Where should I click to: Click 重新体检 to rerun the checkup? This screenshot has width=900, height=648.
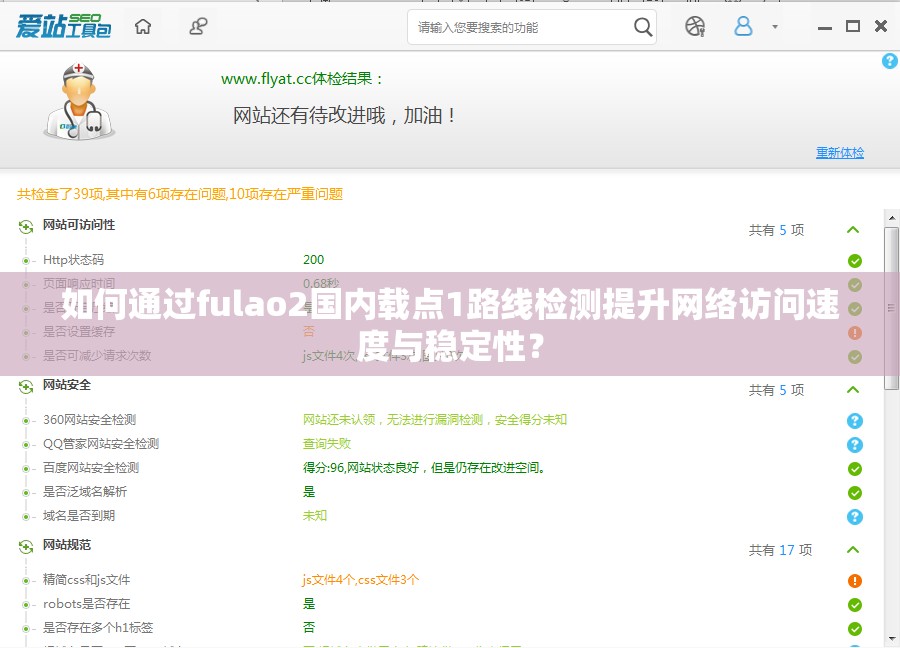click(x=840, y=152)
